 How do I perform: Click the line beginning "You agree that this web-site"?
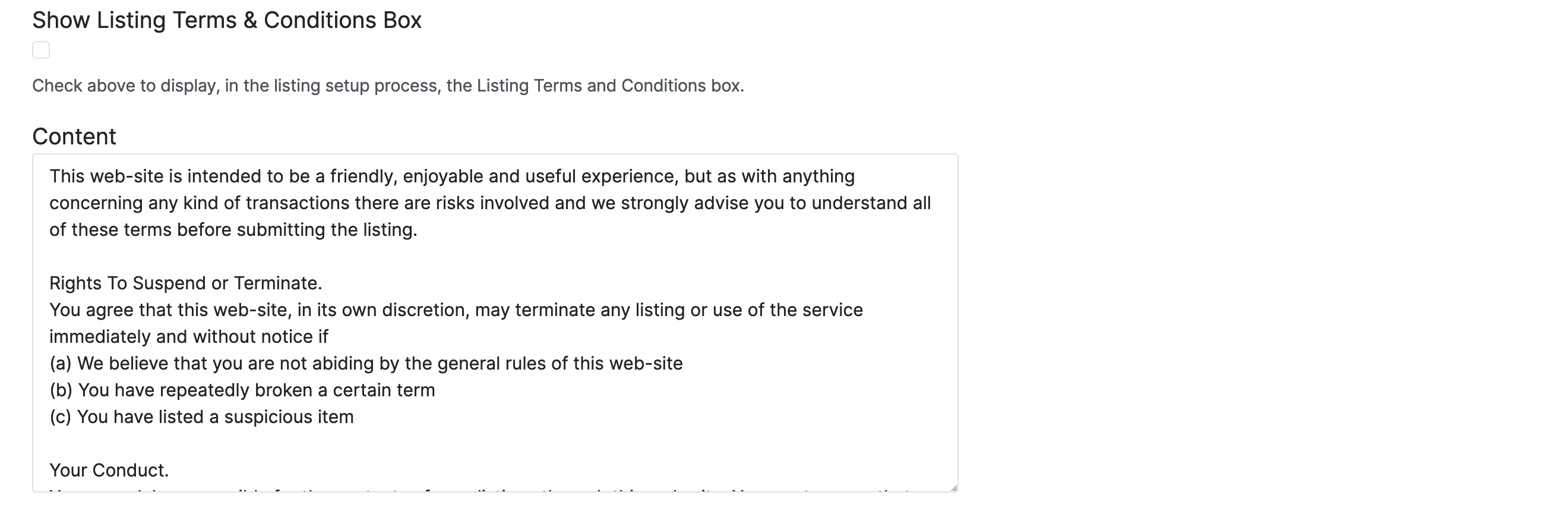coord(456,310)
